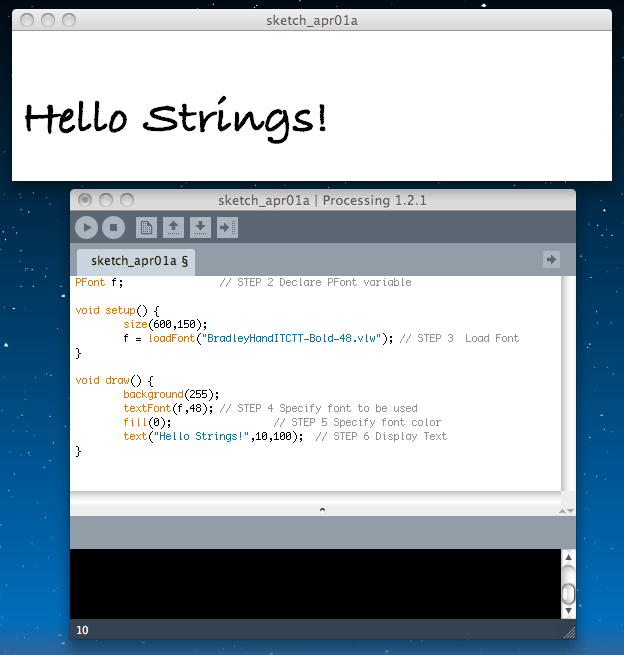Image resolution: width=624 pixels, height=655 pixels.
Task: Click the console collapse caret handle
Action: tap(322, 510)
